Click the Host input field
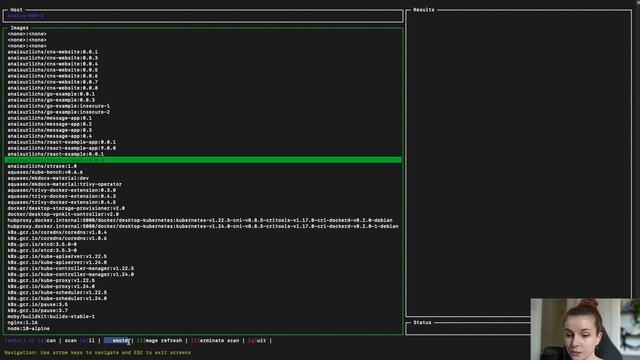Viewport: 640px width, 360px height. (203, 16)
